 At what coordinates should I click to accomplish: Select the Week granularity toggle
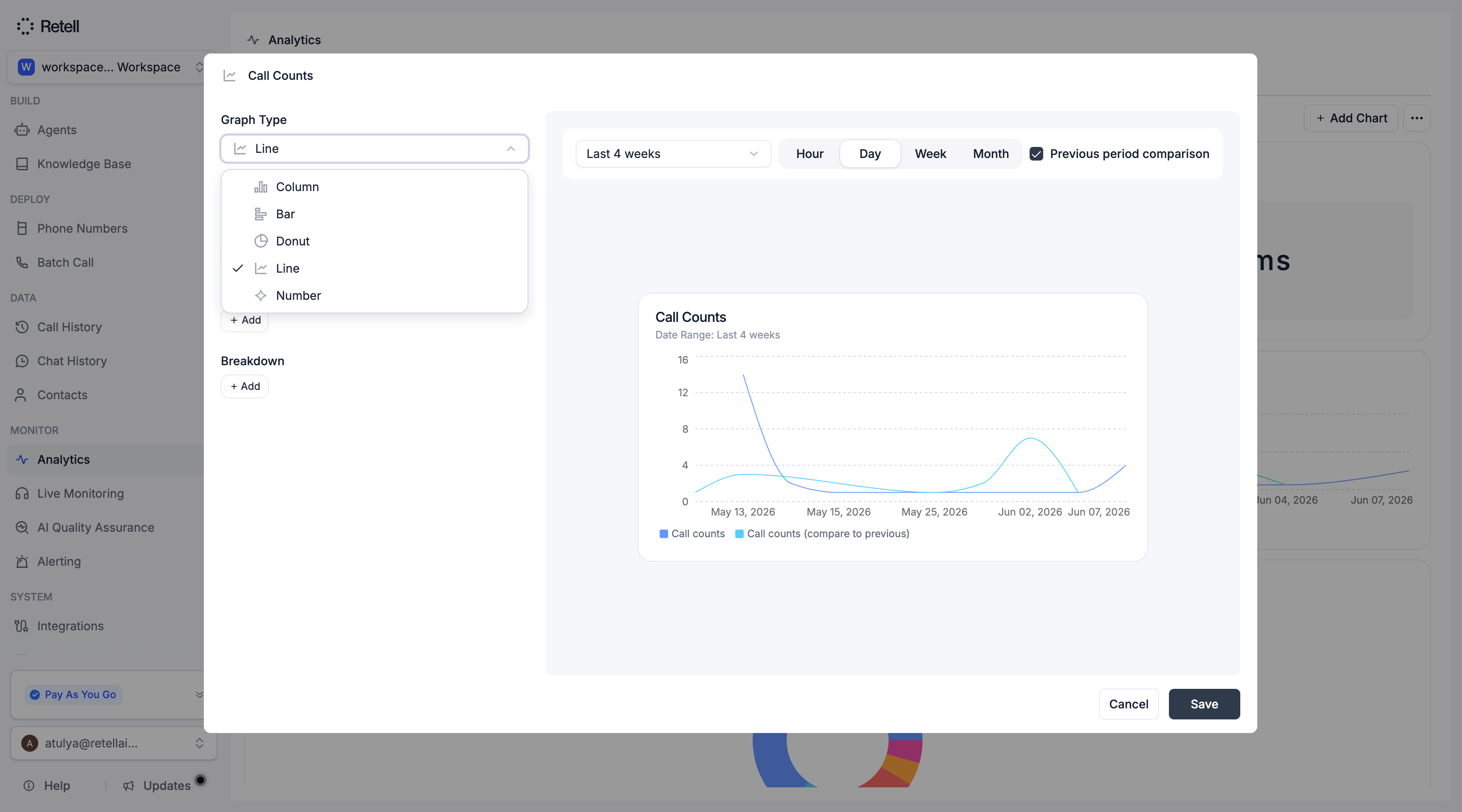tap(930, 154)
